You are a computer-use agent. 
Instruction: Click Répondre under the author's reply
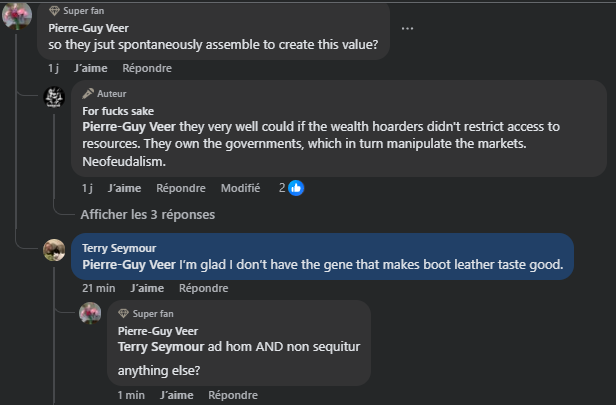[181, 188]
